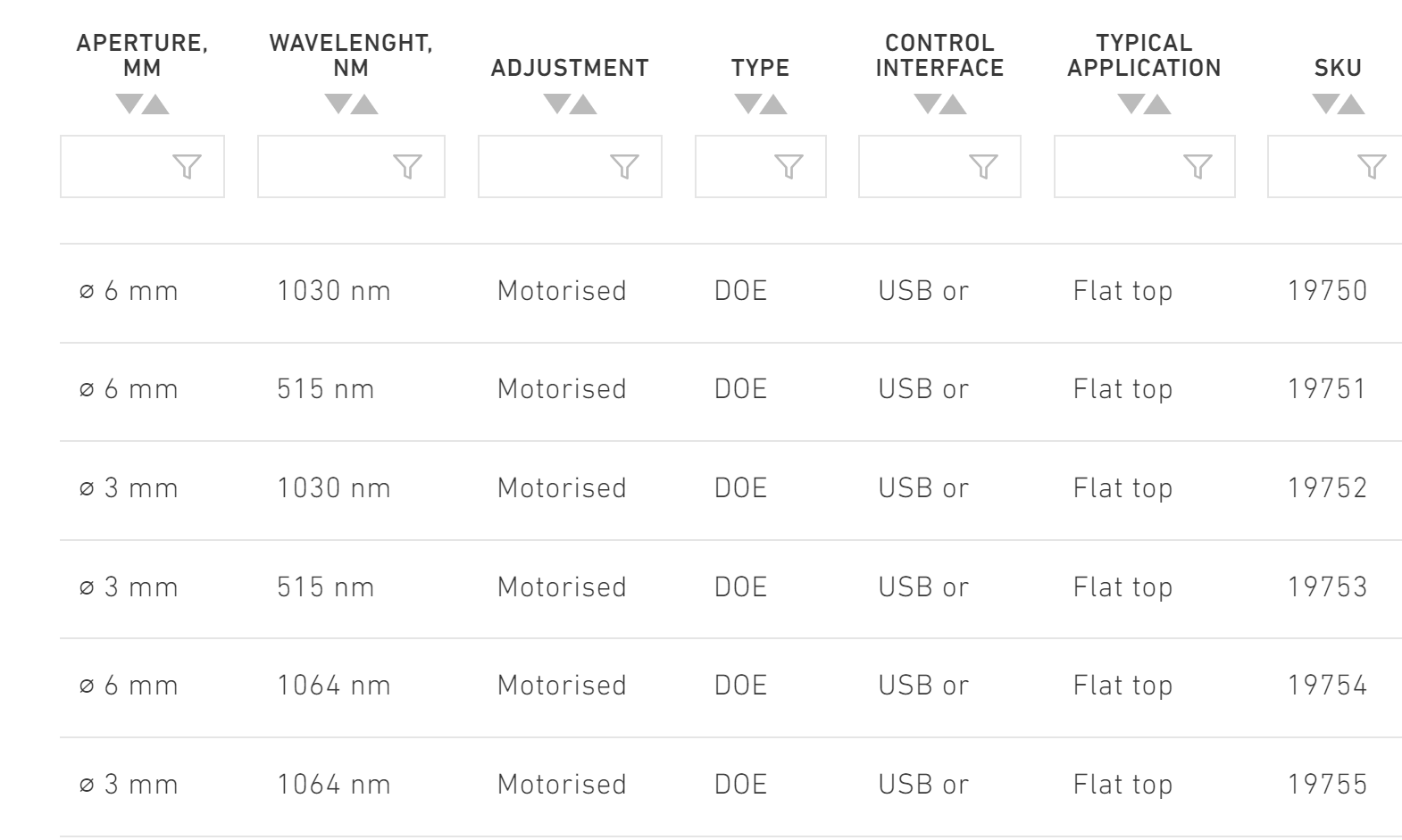Sort SKU column ascending
The width and height of the screenshot is (1402, 840).
1351,105
